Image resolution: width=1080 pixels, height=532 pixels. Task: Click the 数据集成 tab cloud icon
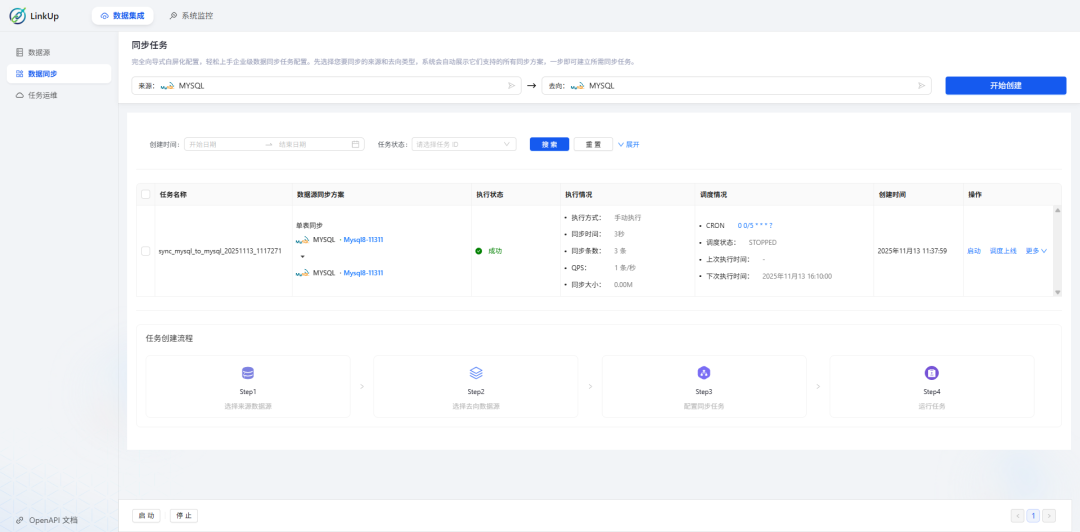(x=105, y=15)
